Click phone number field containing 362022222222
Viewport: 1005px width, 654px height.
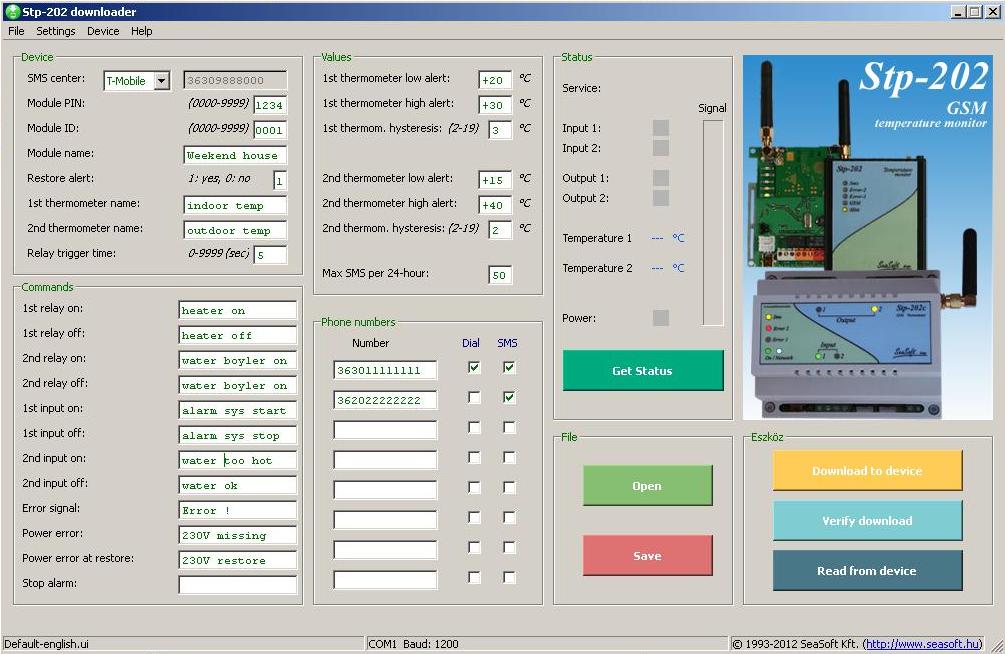click(385, 400)
